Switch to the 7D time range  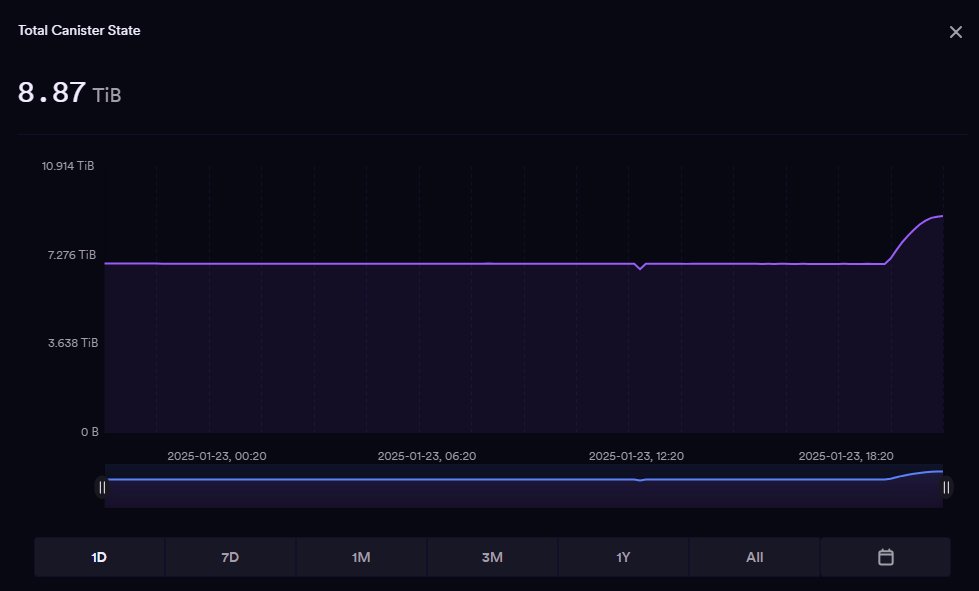pyautogui.click(x=230, y=557)
